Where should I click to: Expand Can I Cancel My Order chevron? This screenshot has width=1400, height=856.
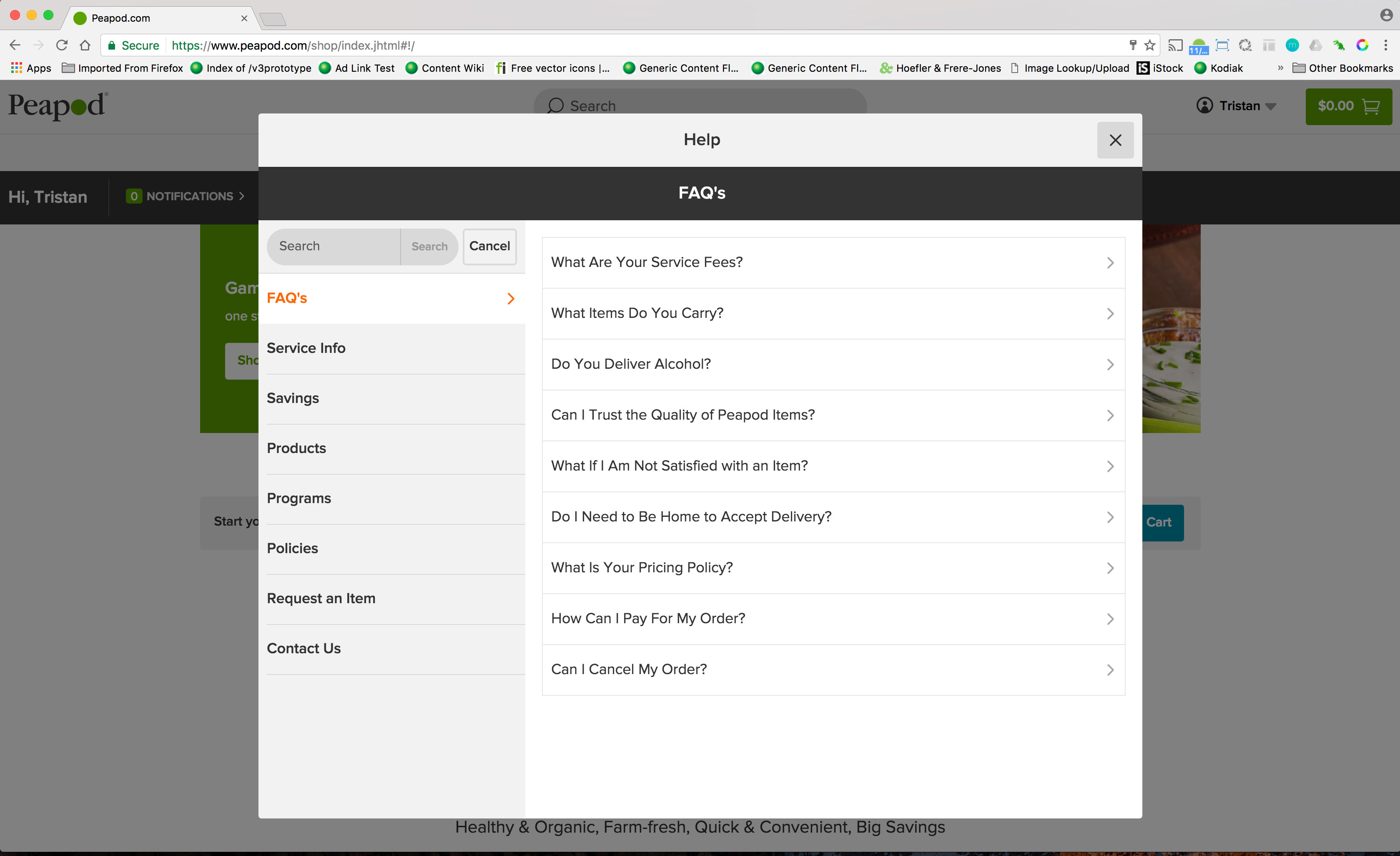point(1110,670)
